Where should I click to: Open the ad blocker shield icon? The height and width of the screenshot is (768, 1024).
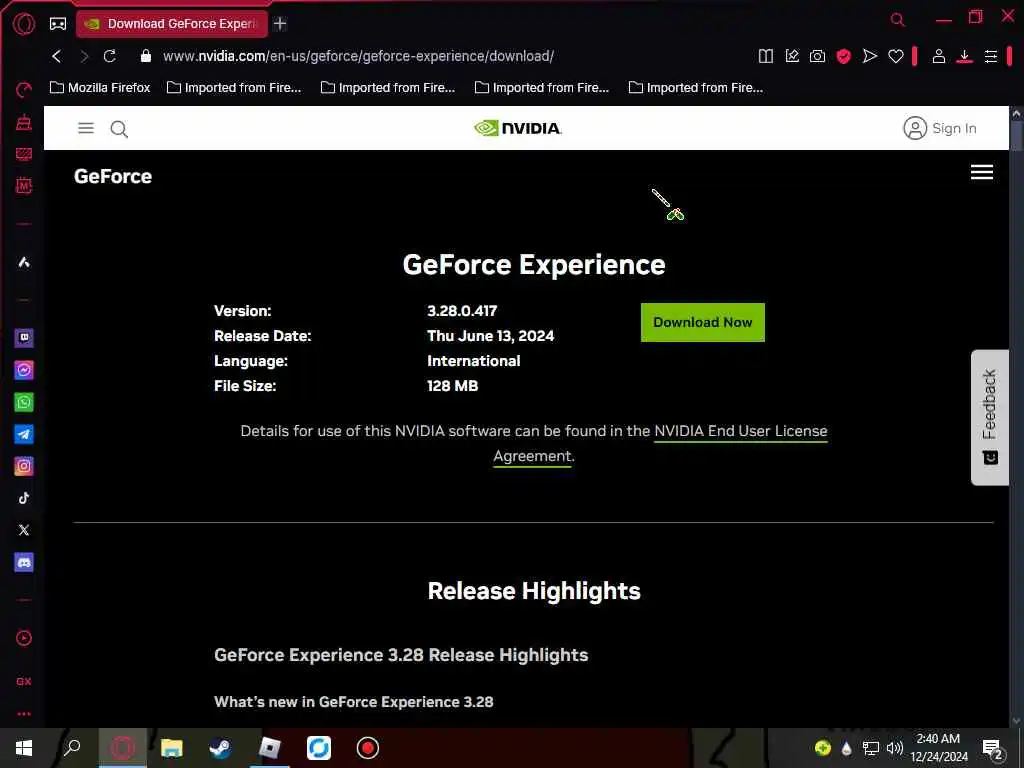(x=844, y=56)
